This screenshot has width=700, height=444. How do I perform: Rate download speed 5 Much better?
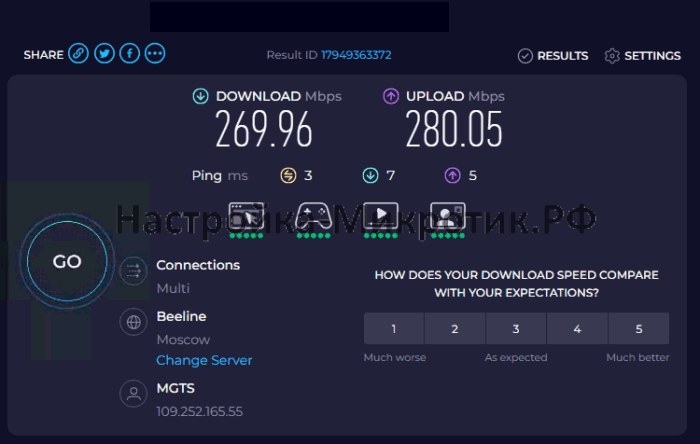[639, 328]
